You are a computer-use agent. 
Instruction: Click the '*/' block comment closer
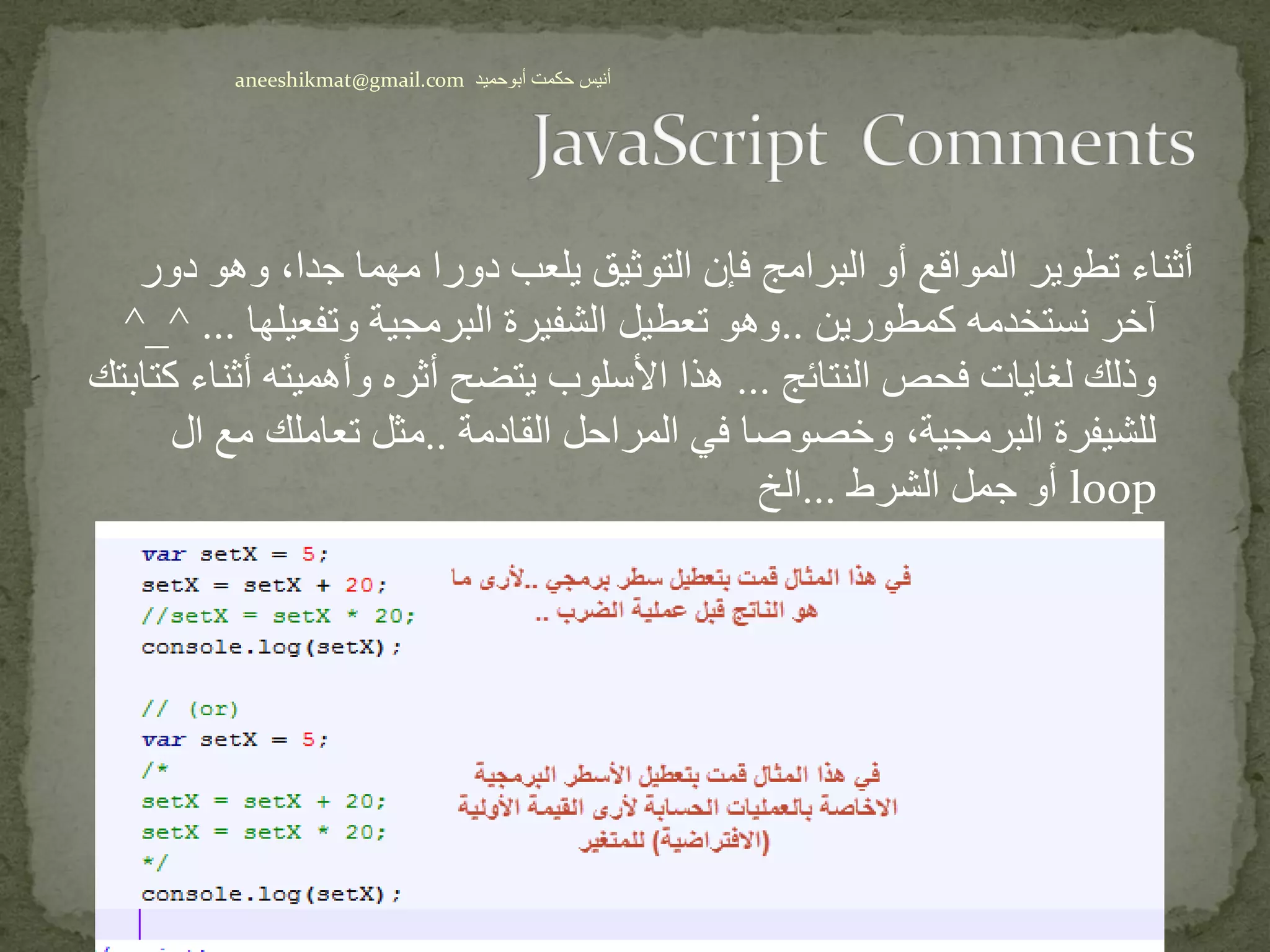click(x=155, y=862)
